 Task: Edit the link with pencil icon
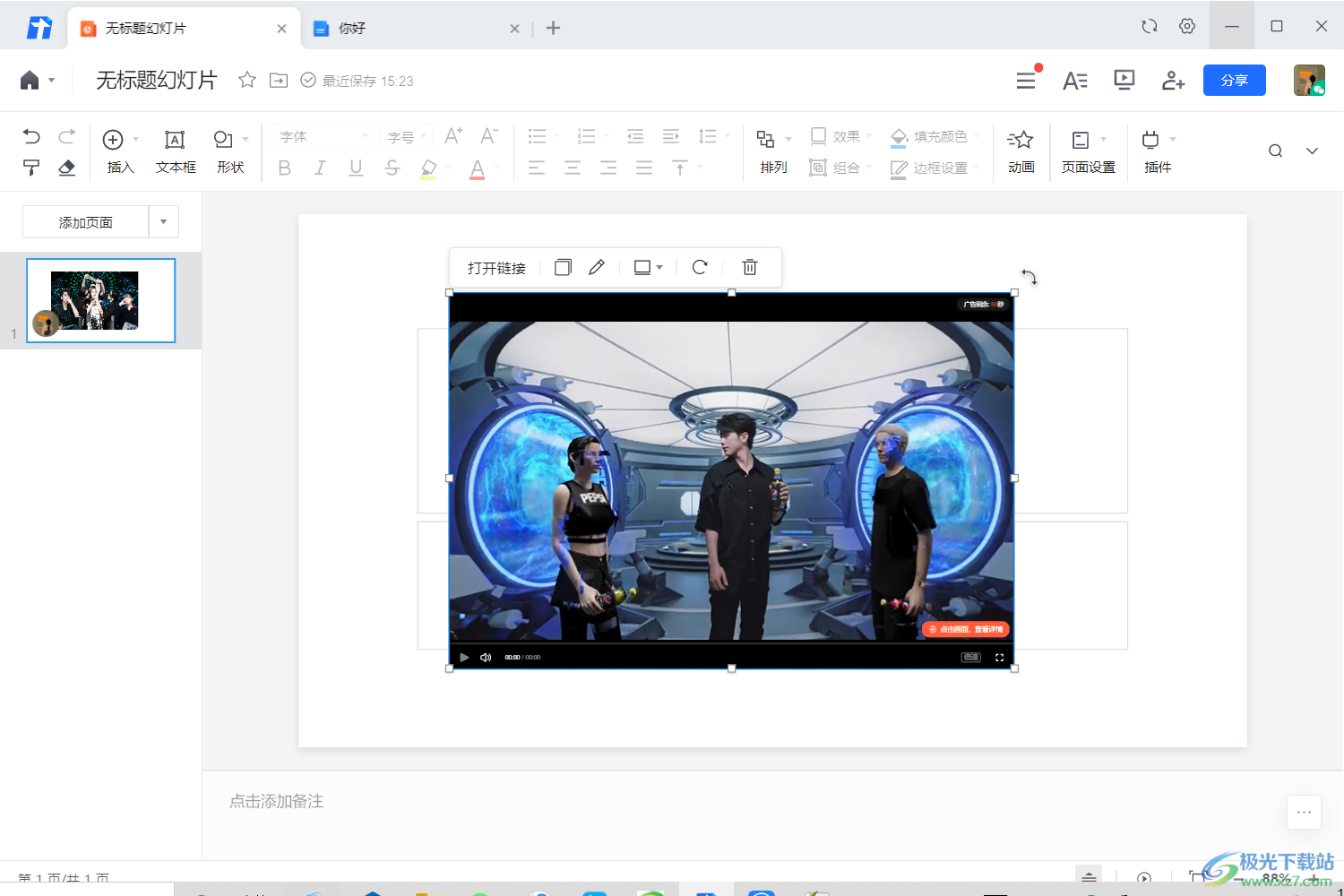597,267
